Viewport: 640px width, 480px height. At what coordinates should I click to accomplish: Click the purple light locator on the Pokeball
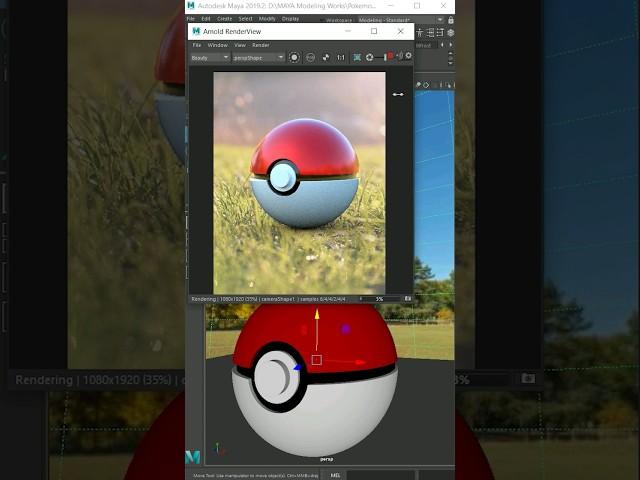coord(346,329)
